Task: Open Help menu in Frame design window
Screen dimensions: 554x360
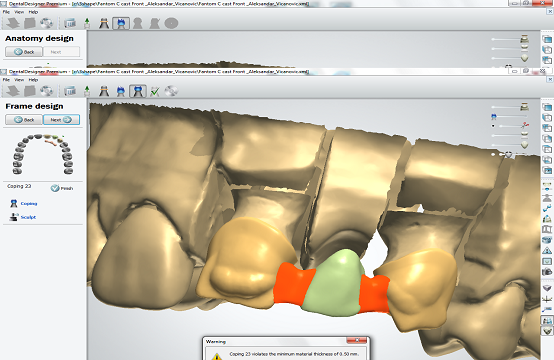Action: pyautogui.click(x=33, y=80)
